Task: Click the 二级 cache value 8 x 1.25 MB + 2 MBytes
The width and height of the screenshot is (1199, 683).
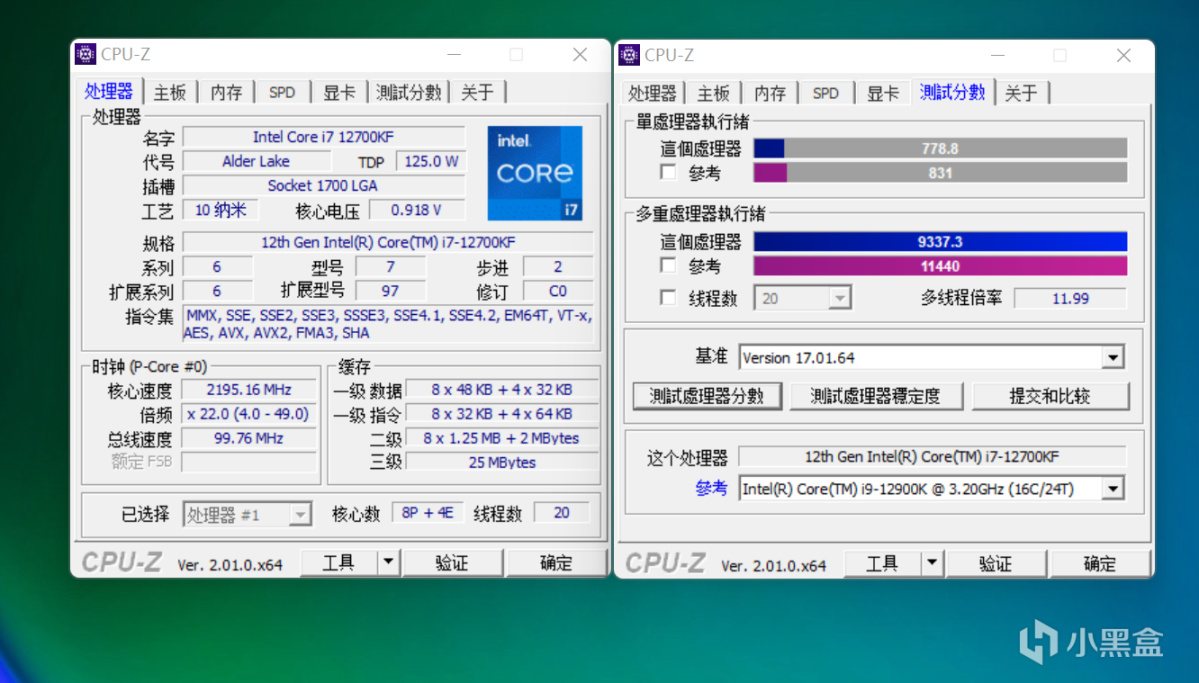Action: [x=502, y=438]
